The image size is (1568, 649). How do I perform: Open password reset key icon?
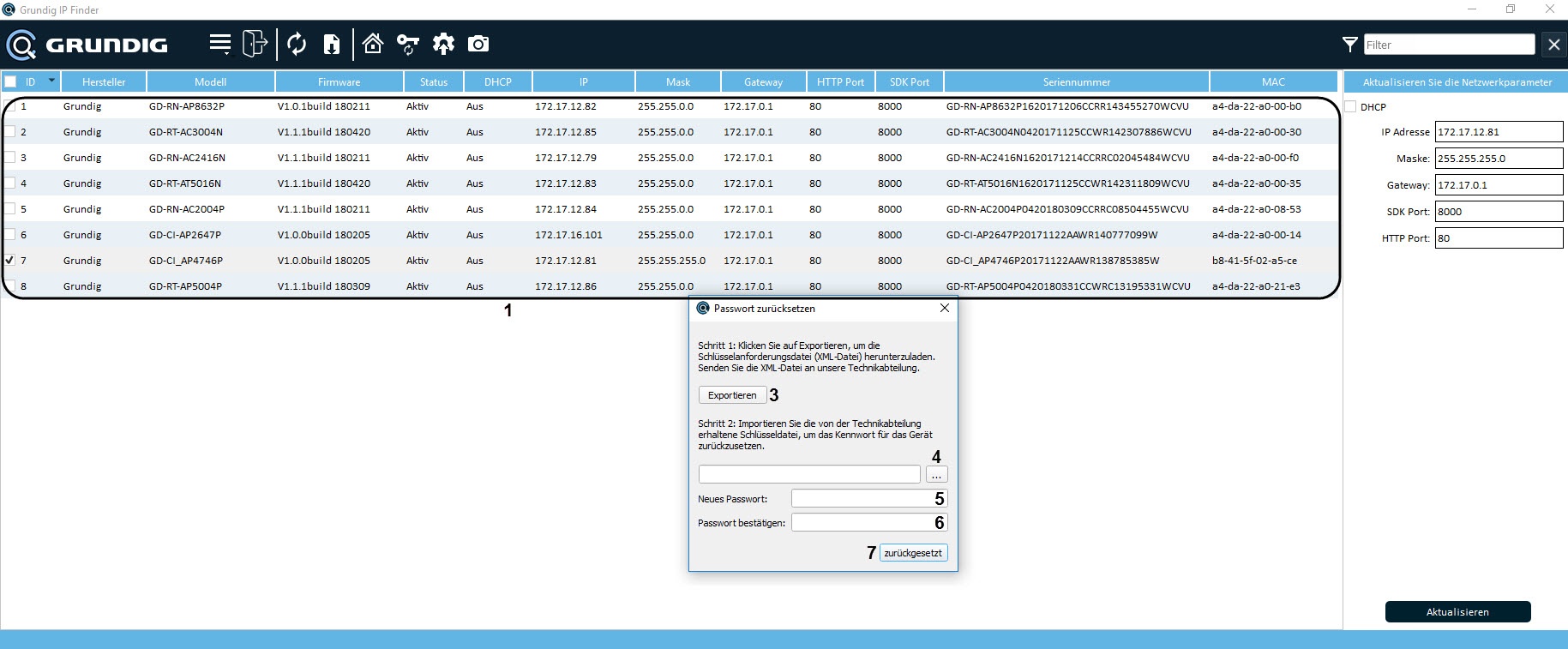pos(408,44)
